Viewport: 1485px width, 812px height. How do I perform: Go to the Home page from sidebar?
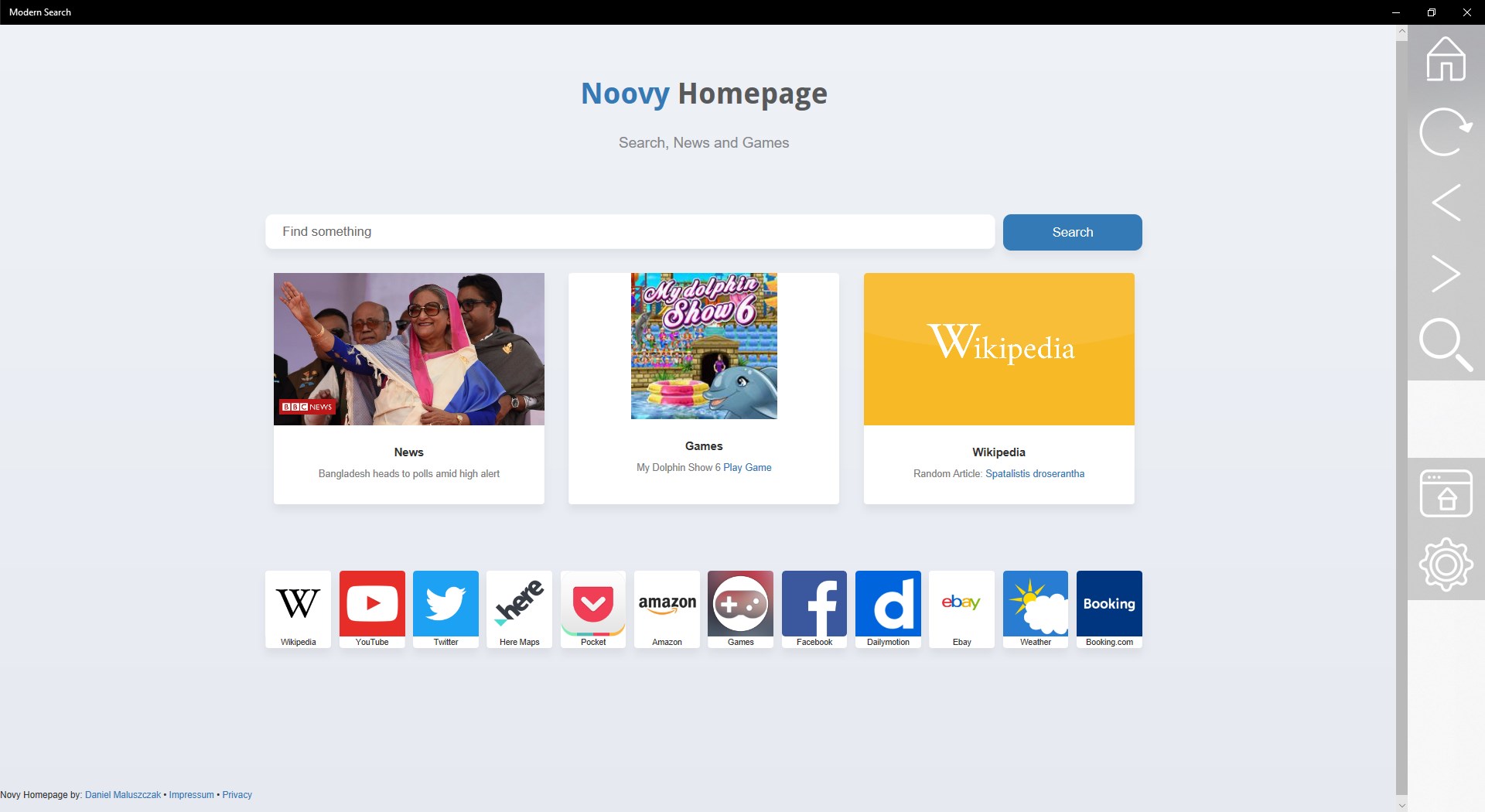[x=1446, y=59]
